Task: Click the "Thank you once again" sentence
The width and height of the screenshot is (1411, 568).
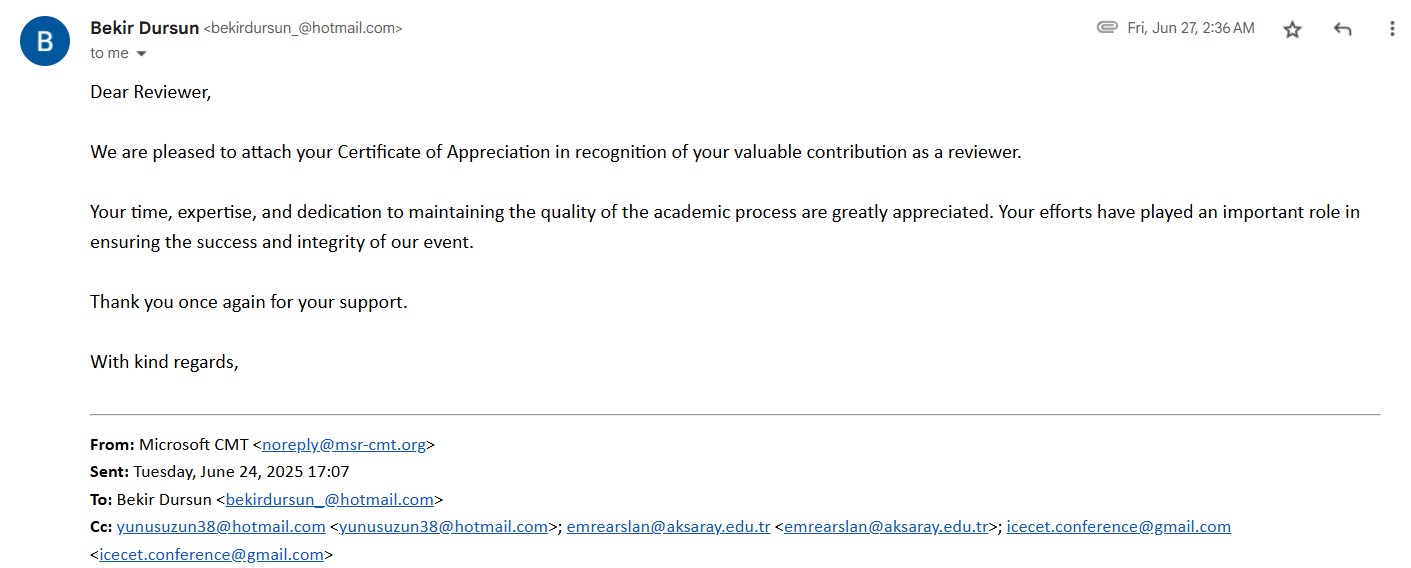Action: pos(248,302)
